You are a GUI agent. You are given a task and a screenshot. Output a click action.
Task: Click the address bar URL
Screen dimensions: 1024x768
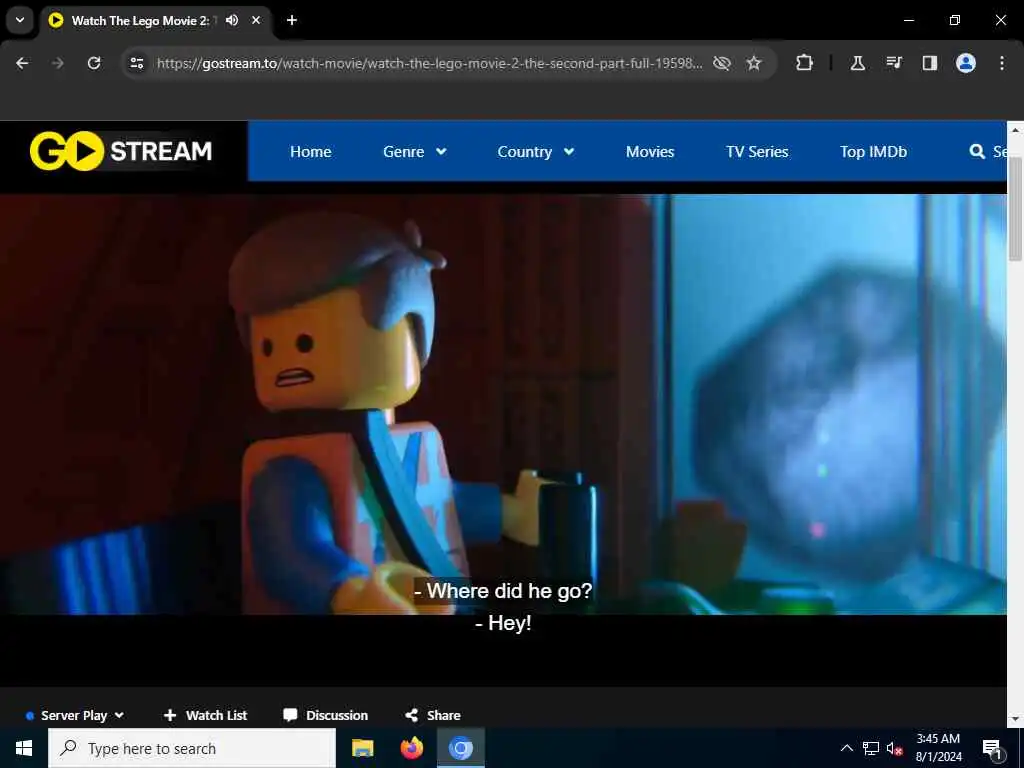coord(430,63)
